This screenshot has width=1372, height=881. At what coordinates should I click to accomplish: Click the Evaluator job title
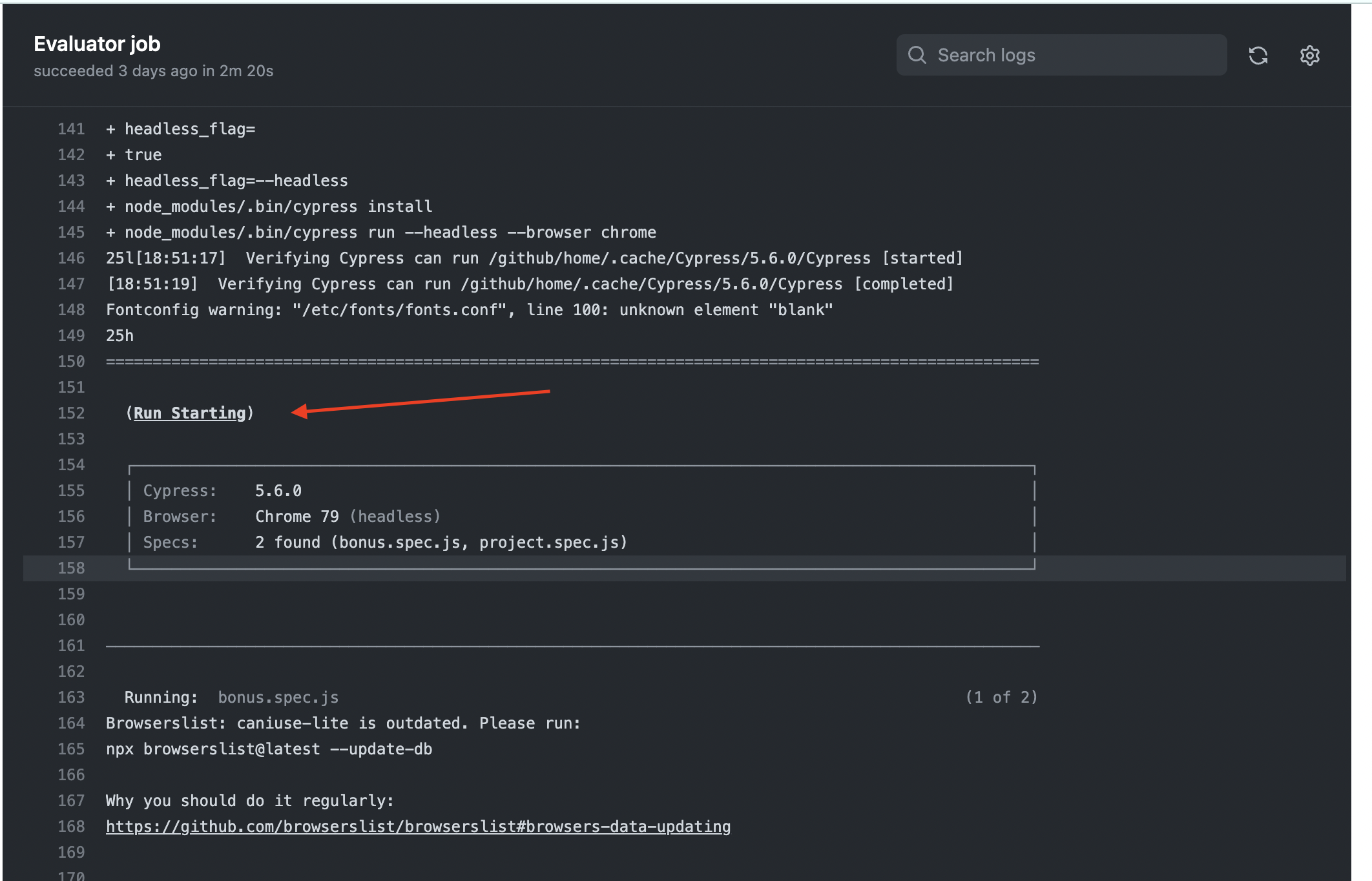(x=97, y=43)
